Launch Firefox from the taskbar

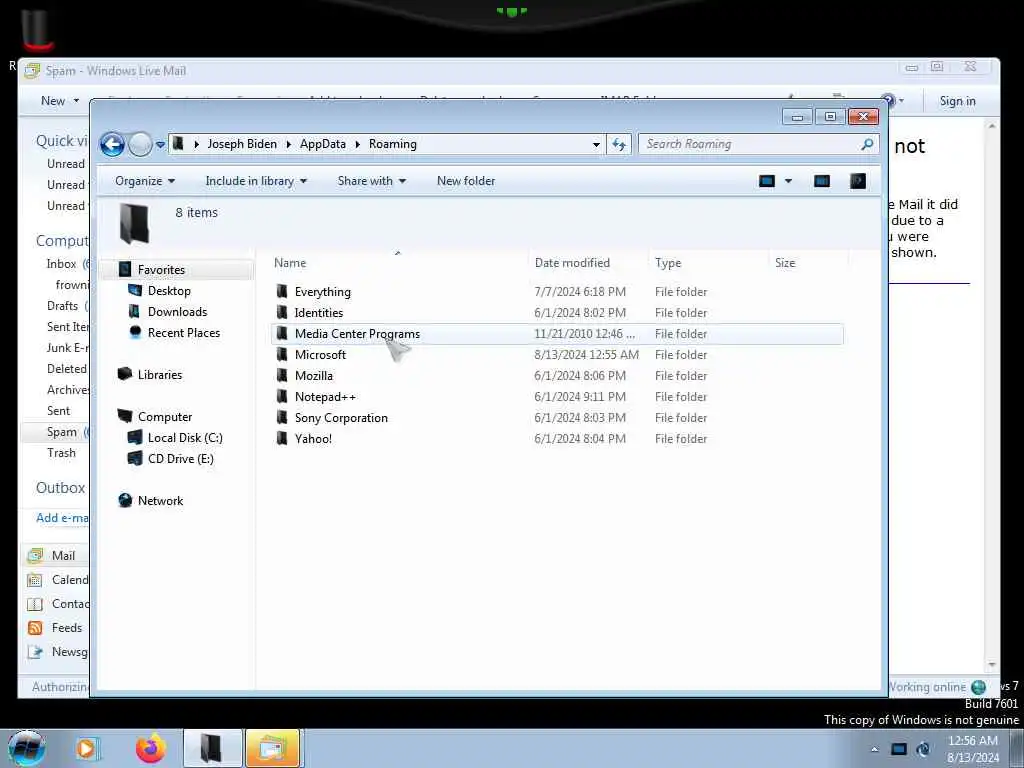[x=150, y=748]
